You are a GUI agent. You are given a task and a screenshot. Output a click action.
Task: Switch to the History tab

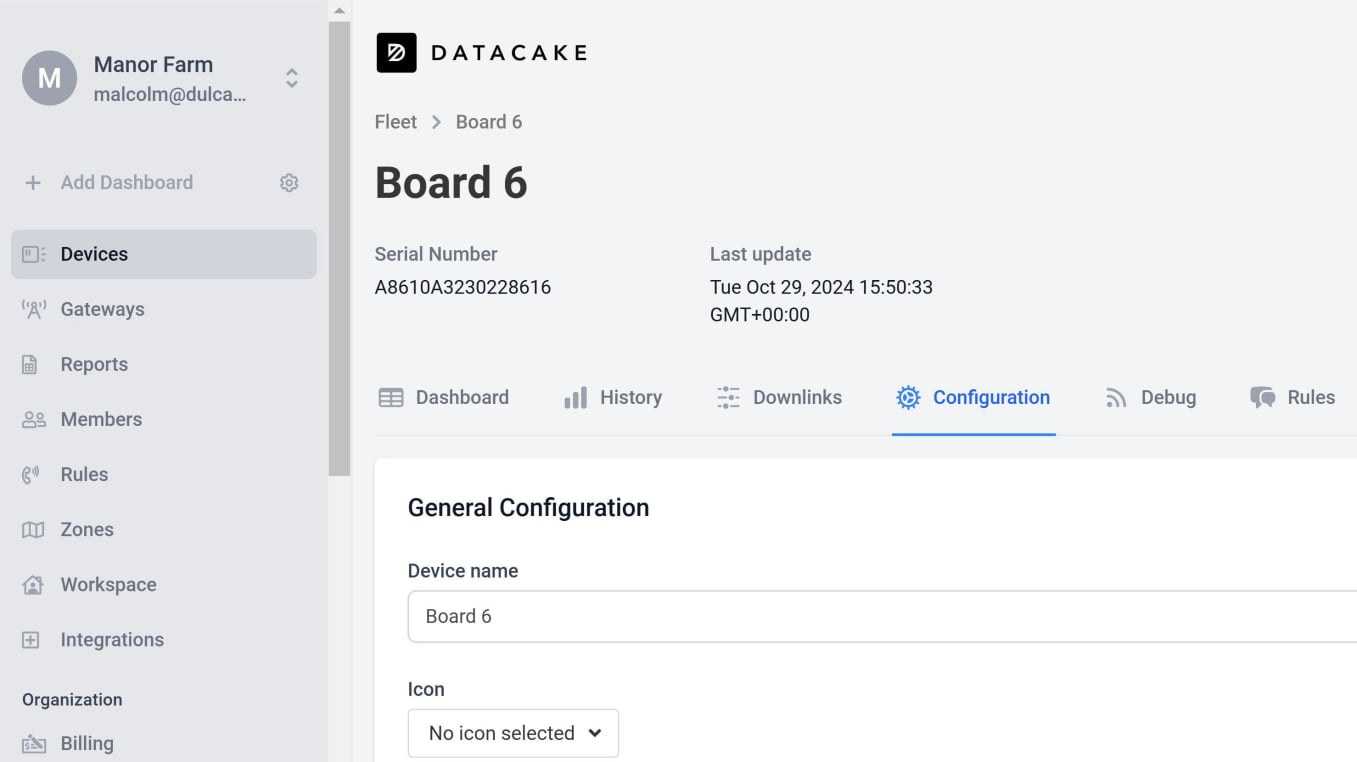(x=613, y=398)
